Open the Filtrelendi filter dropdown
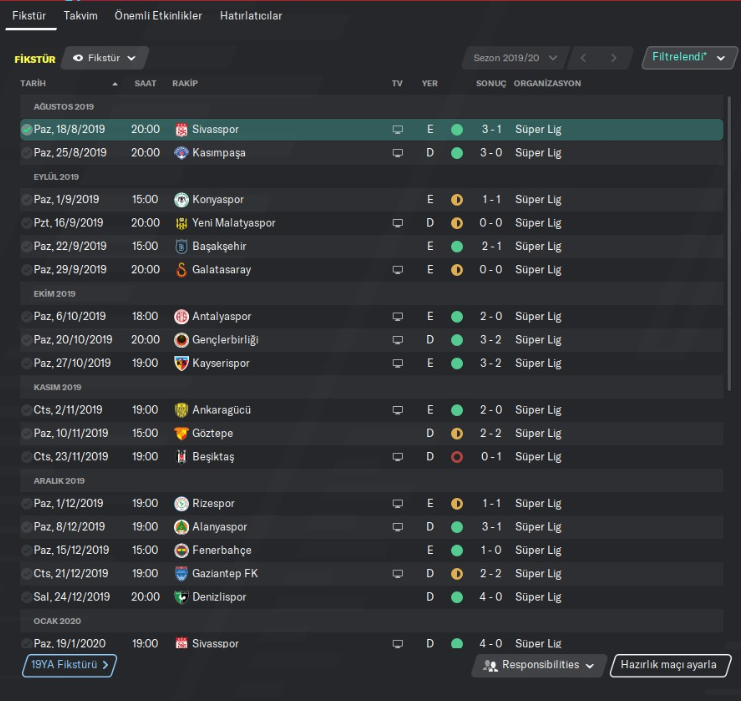741x701 pixels. click(683, 58)
